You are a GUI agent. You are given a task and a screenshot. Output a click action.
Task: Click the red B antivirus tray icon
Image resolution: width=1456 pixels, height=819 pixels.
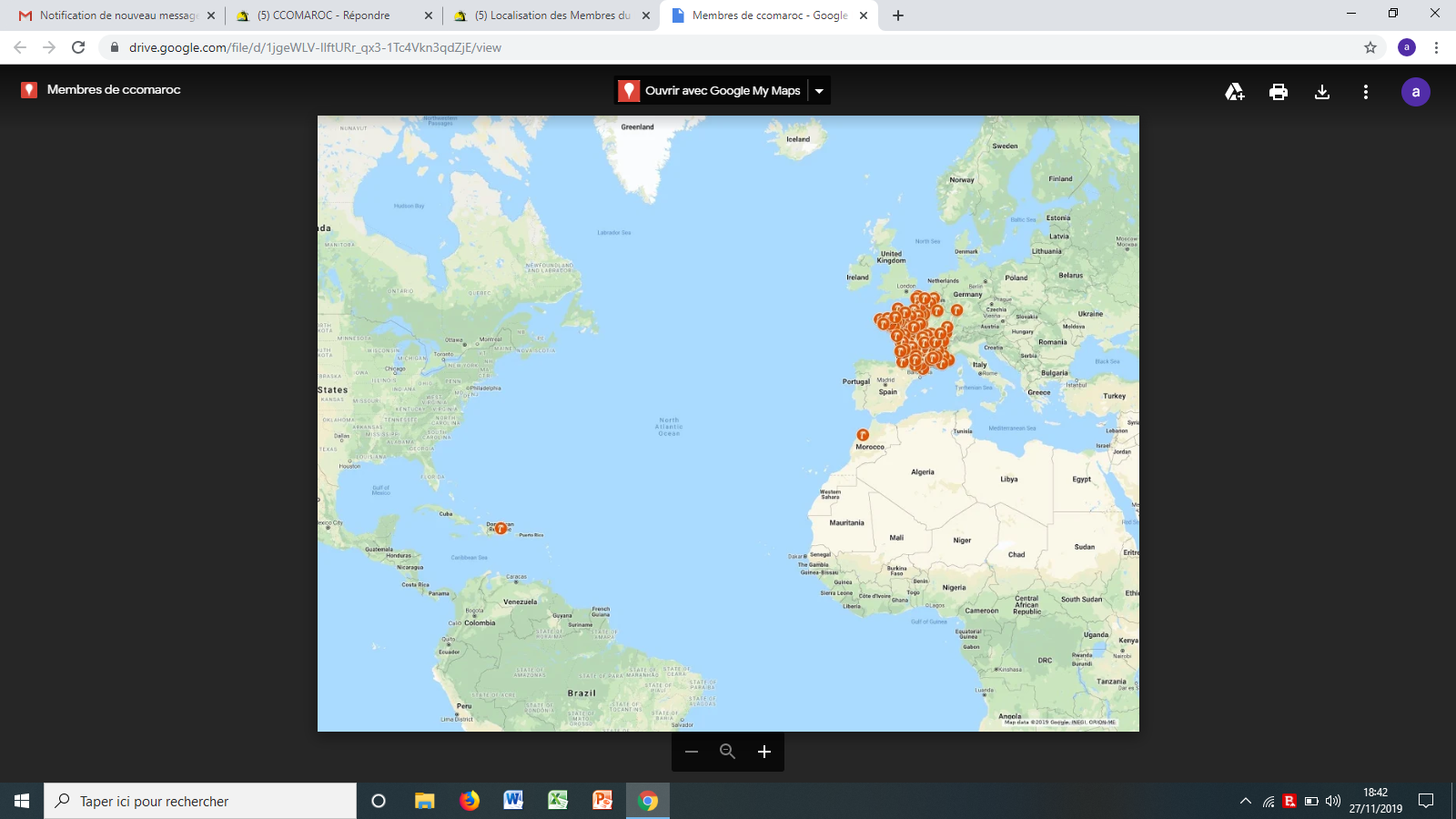[x=1289, y=801]
